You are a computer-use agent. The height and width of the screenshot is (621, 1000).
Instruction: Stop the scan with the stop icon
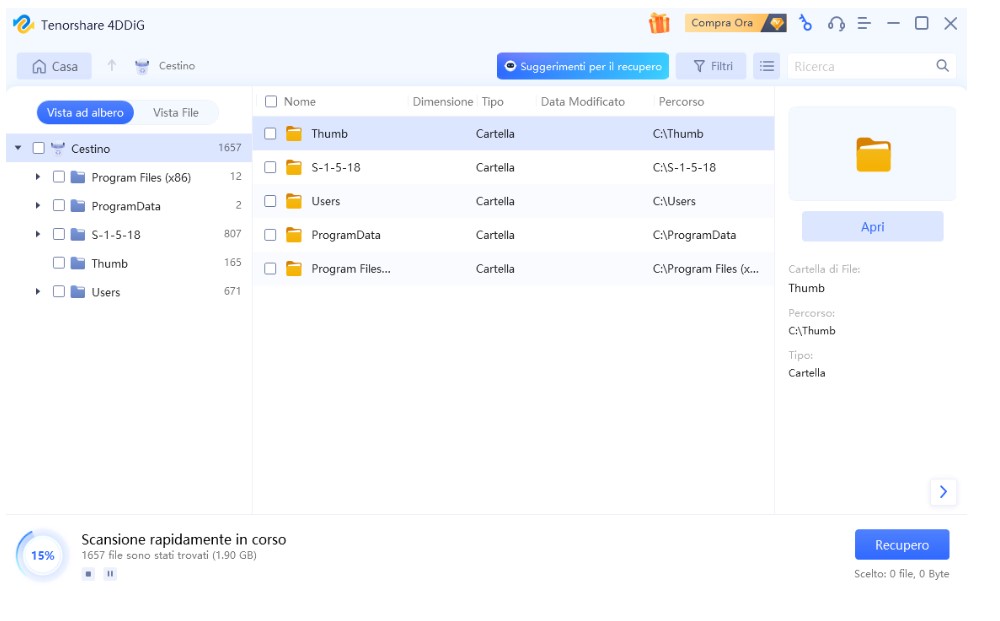pyautogui.click(x=89, y=574)
